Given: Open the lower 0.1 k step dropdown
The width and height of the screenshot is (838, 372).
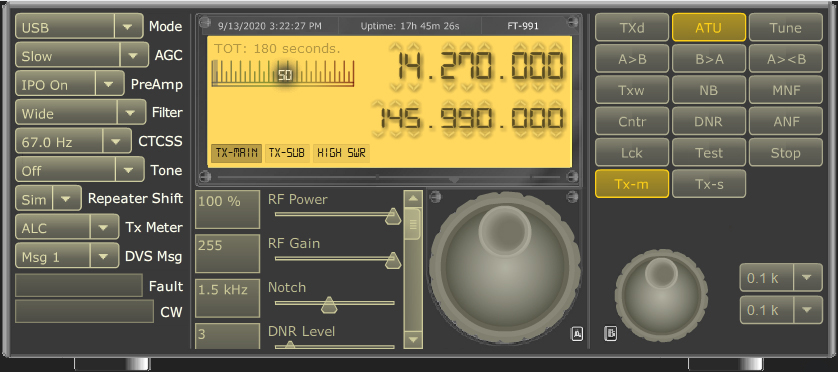Looking at the screenshot, I should 781,309.
